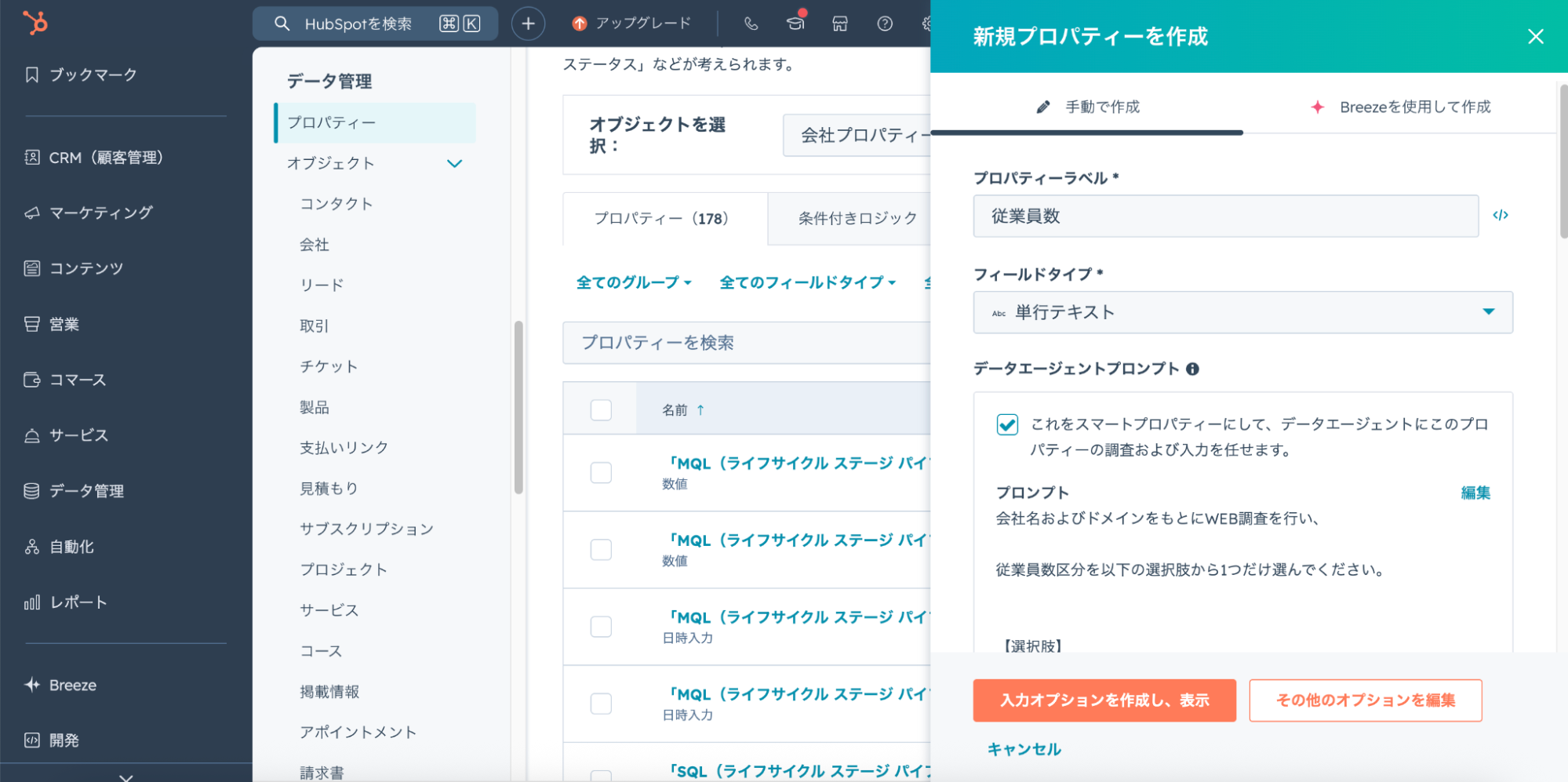This screenshot has height=782, width=1568.
Task: Click info icon next to データエージェントプロンプト
Action: coord(1192,369)
